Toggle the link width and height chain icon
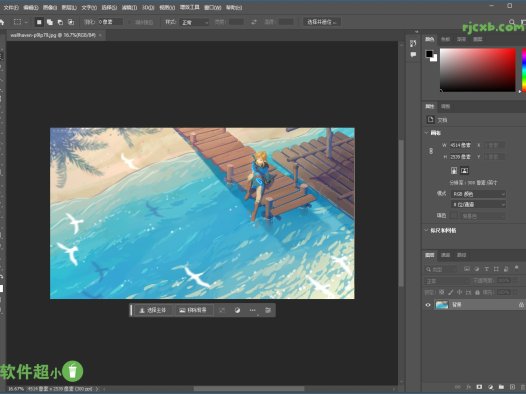The width and height of the screenshot is (526, 394). pyautogui.click(x=431, y=151)
